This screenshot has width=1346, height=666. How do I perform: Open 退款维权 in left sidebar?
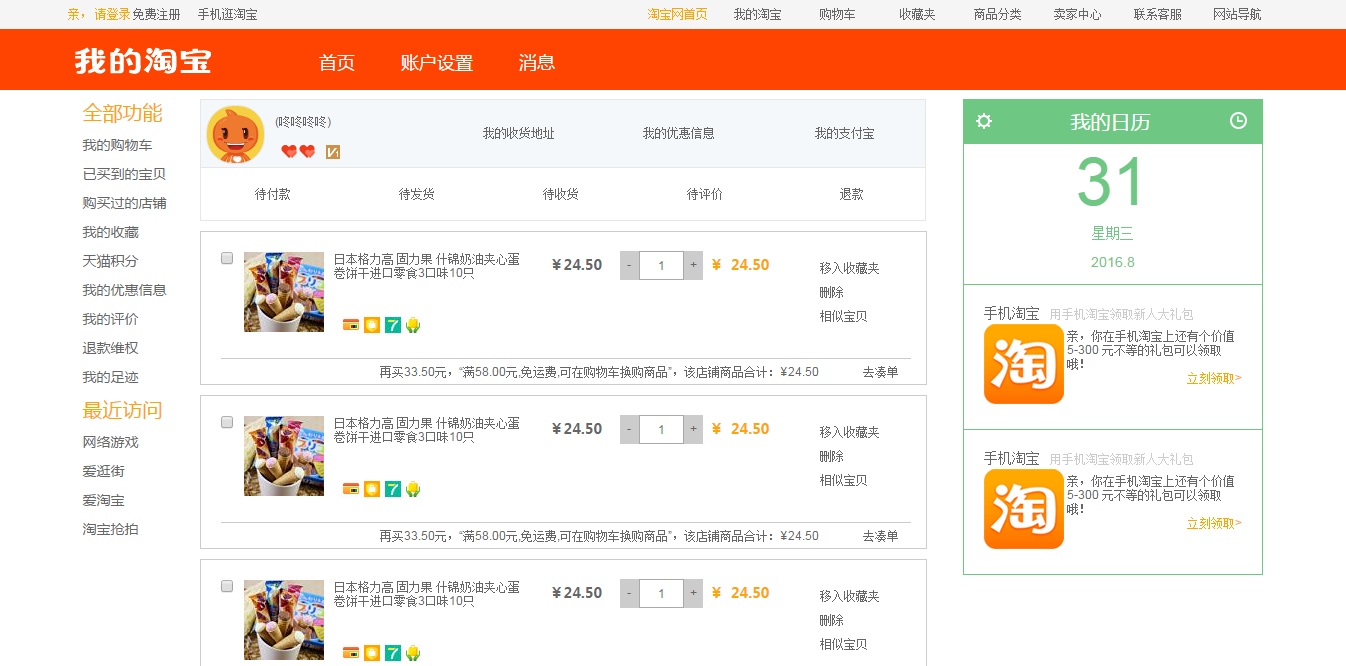[x=110, y=348]
